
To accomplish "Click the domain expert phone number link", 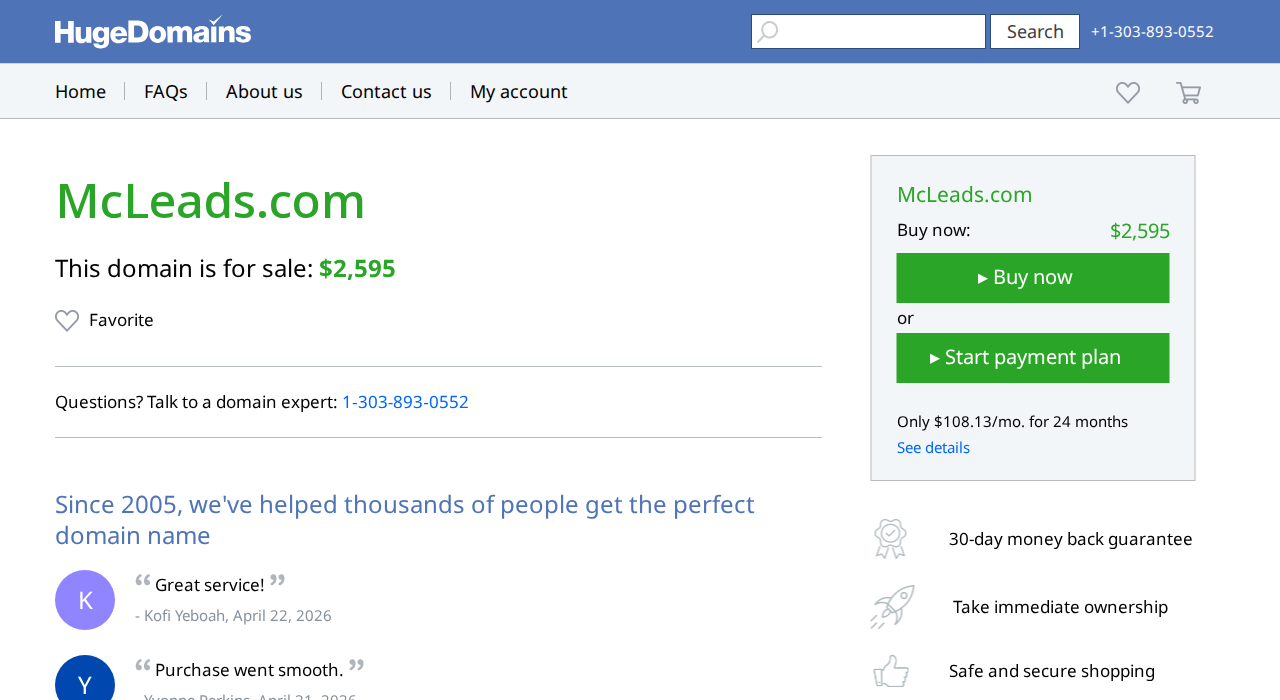I will pos(405,402).
